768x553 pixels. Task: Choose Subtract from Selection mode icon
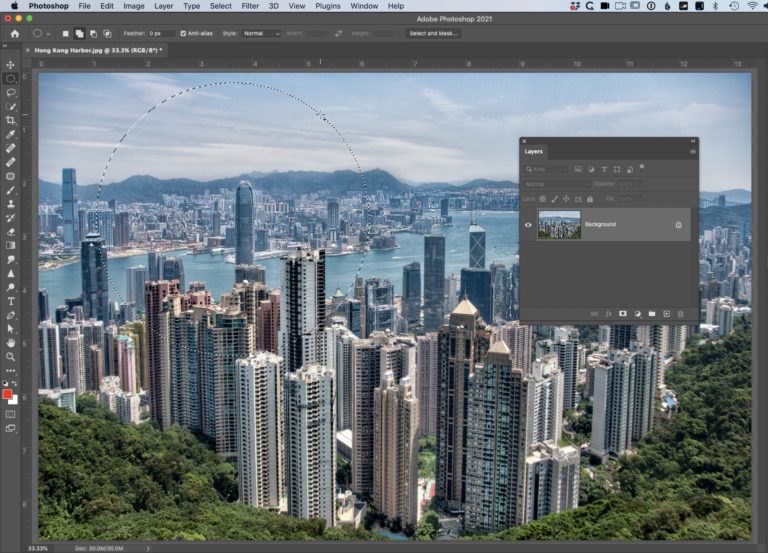tap(93, 34)
